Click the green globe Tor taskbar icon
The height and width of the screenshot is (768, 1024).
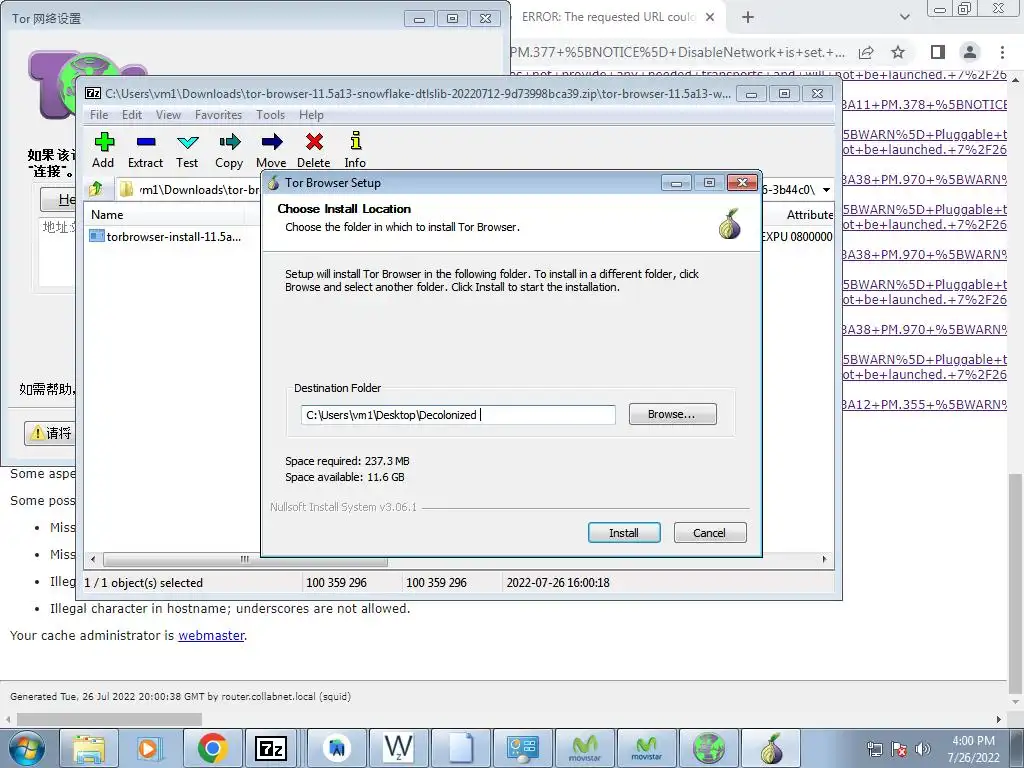pyautogui.click(x=709, y=748)
